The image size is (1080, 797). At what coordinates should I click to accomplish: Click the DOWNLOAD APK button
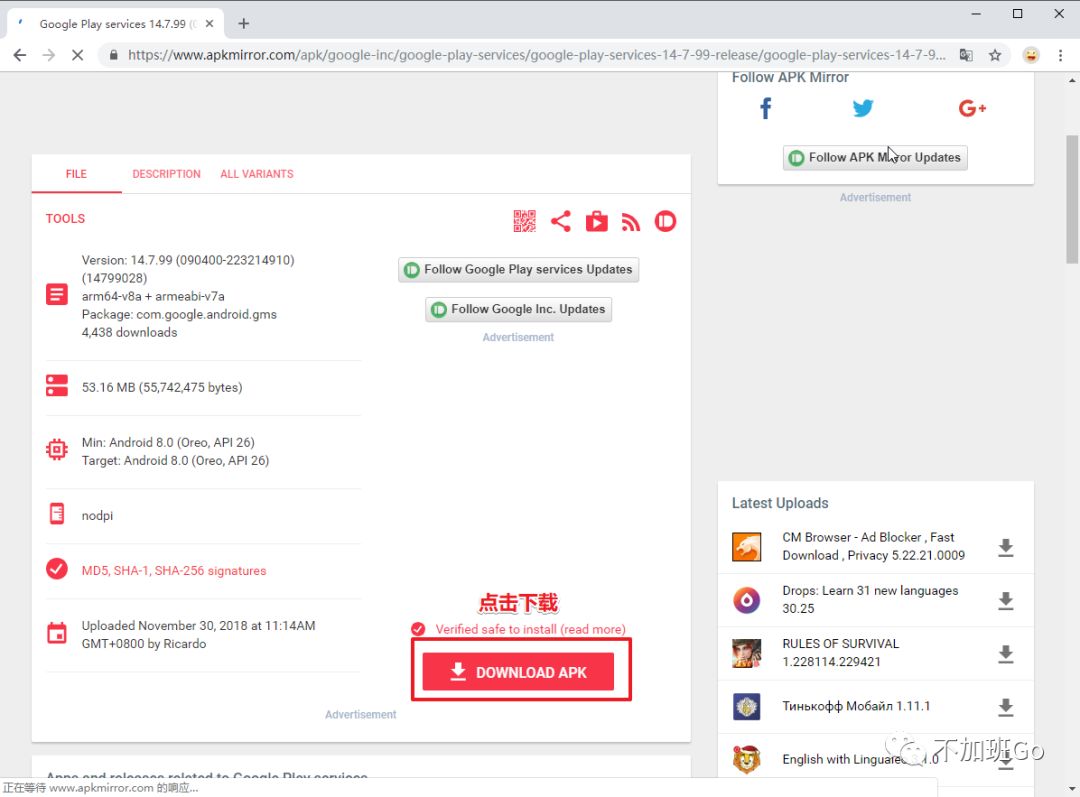click(518, 672)
